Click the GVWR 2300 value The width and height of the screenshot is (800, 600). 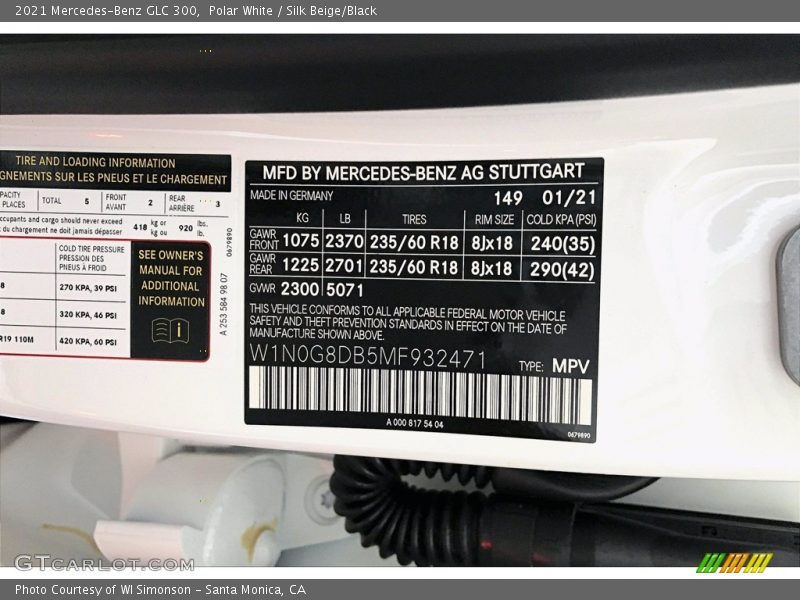300,290
